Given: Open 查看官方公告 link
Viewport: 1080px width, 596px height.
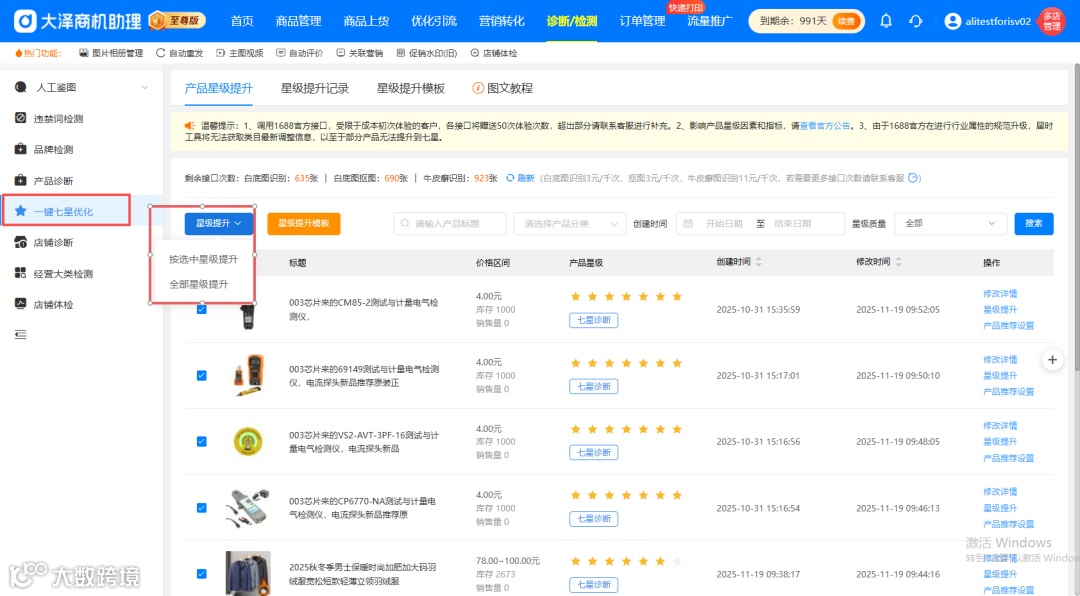Looking at the screenshot, I should (825, 125).
